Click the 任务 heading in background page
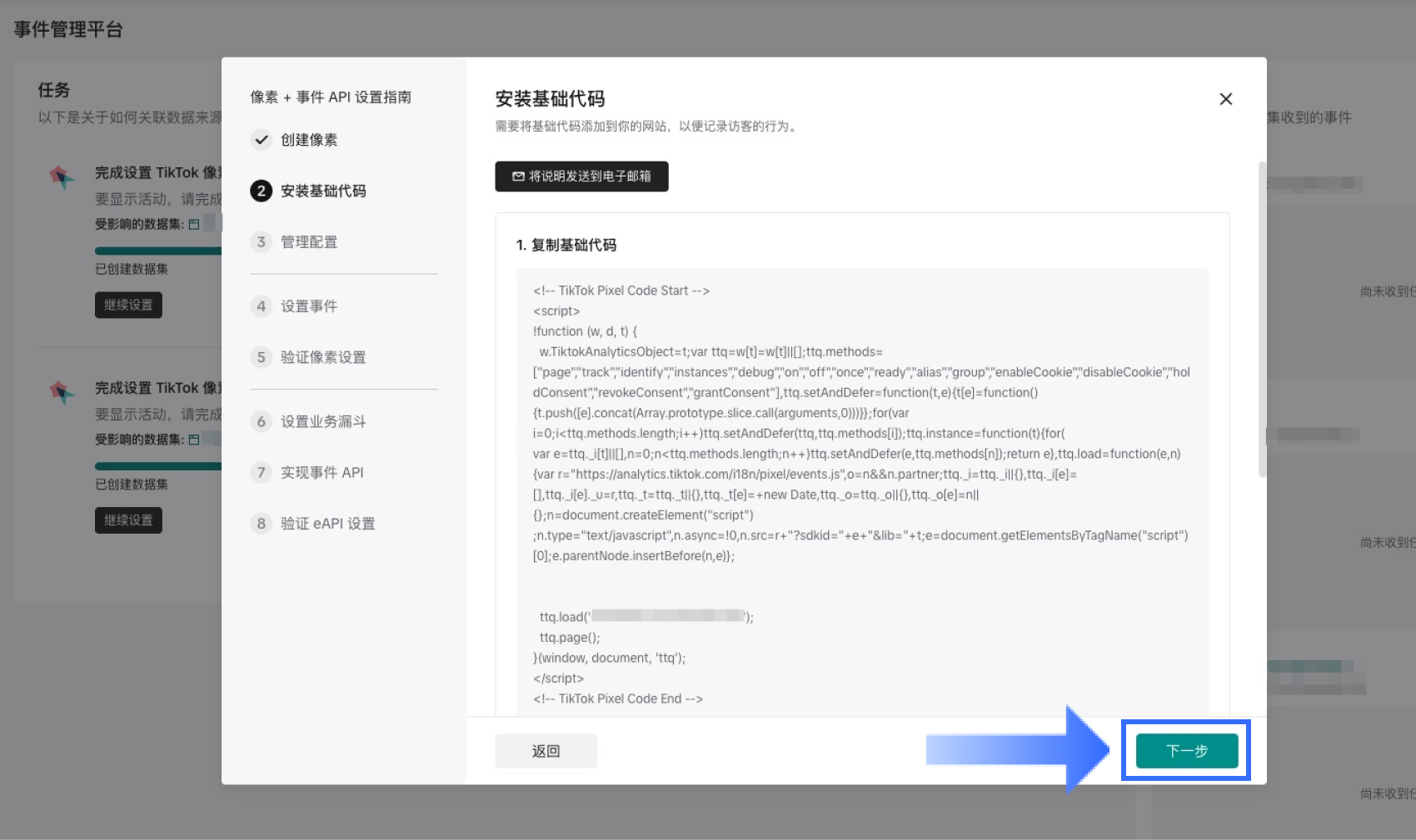This screenshot has width=1416, height=840. [x=54, y=90]
